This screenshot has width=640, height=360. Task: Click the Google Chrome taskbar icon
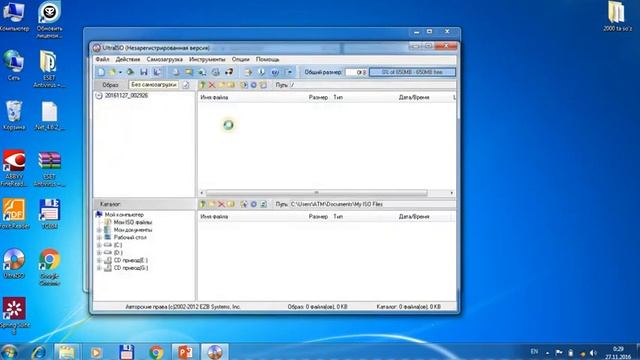(156, 352)
